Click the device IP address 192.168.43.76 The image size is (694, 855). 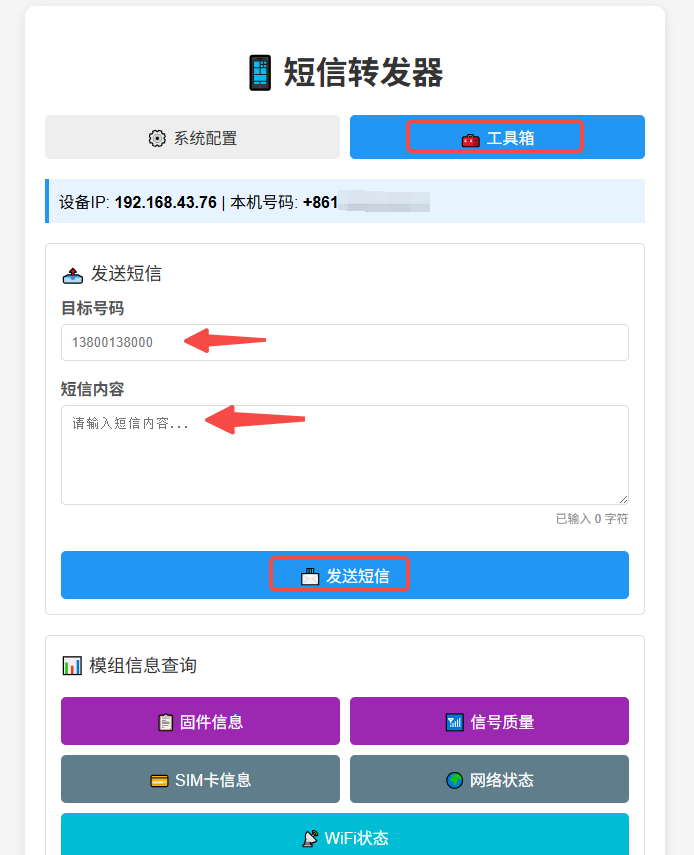165,202
